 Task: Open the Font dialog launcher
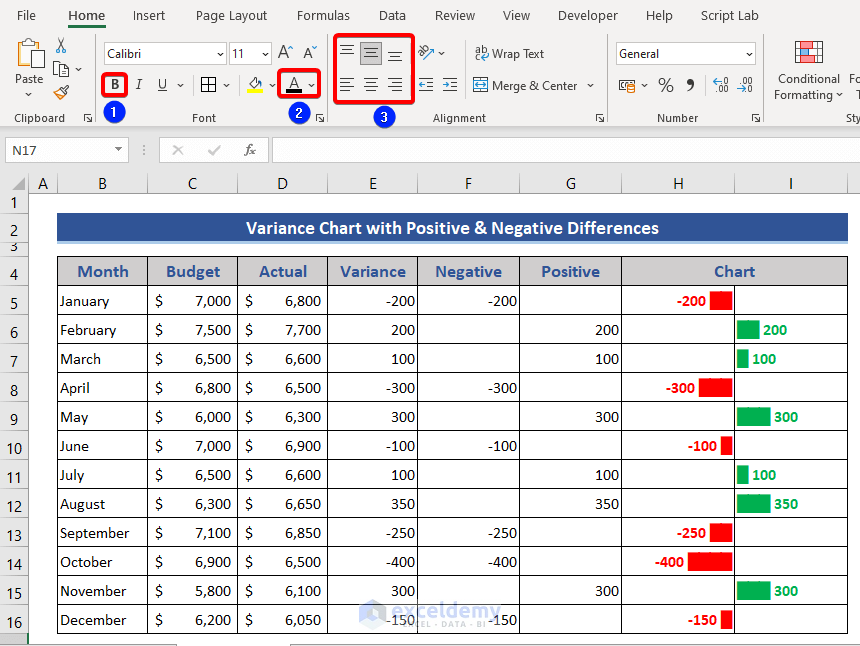tap(320, 118)
